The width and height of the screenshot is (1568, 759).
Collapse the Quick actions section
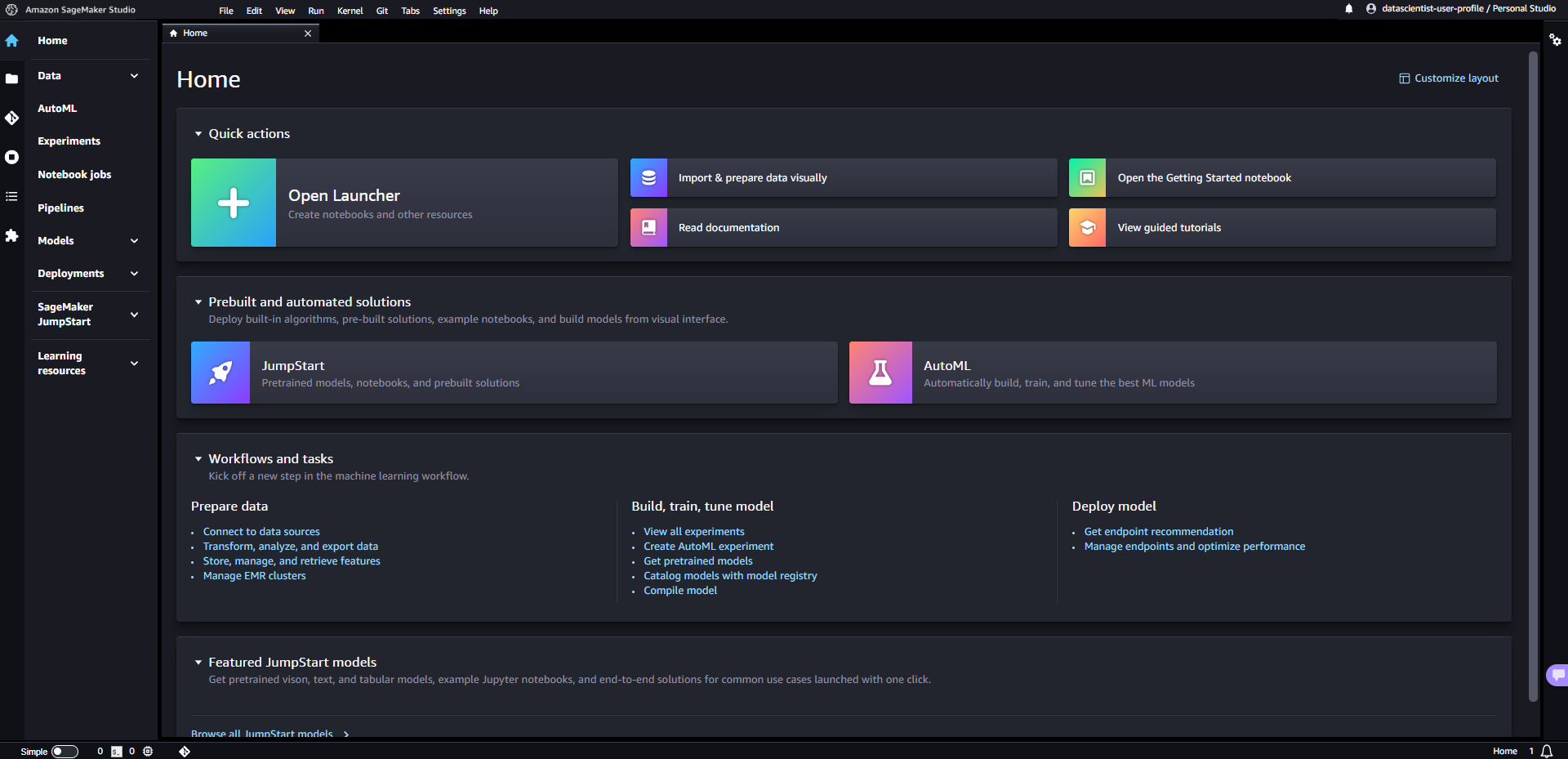(x=198, y=133)
